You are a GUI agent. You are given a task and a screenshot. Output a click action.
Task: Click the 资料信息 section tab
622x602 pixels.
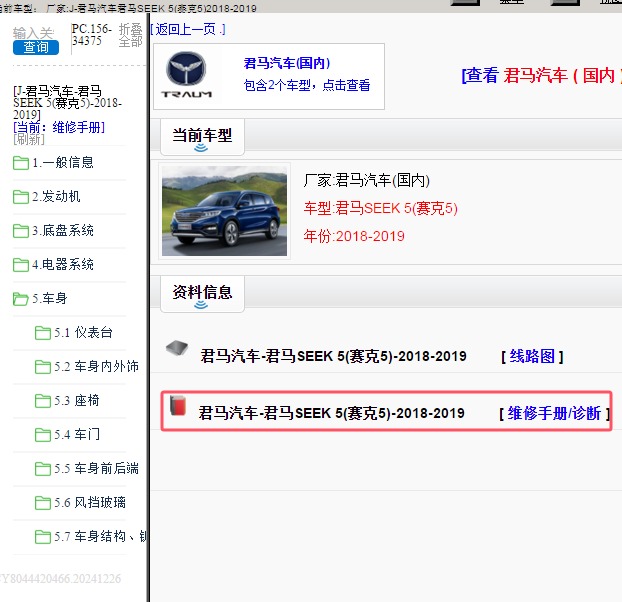tap(202, 294)
